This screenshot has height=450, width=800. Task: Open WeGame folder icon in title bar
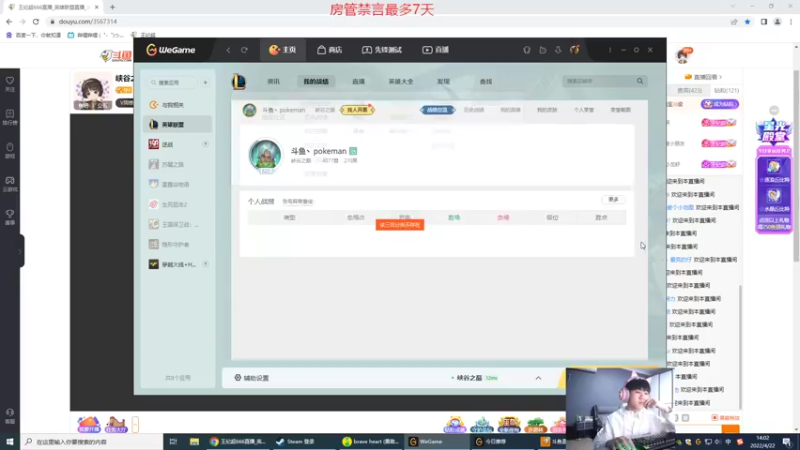(542, 50)
